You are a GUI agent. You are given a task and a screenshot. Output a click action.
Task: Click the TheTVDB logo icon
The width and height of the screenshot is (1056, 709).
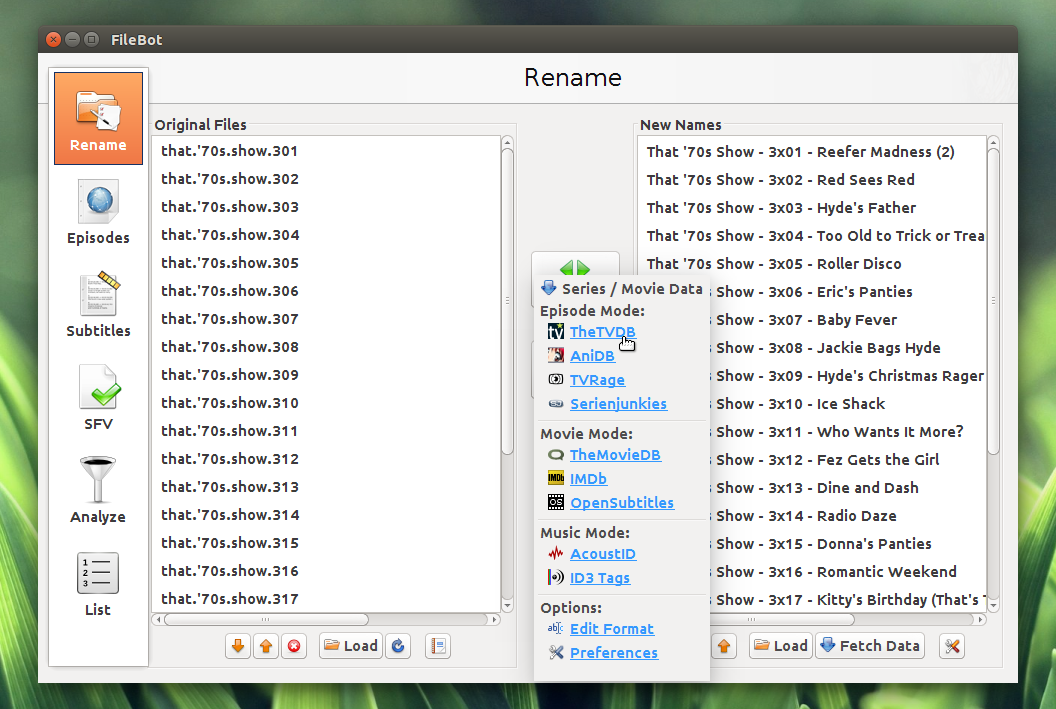coord(556,331)
